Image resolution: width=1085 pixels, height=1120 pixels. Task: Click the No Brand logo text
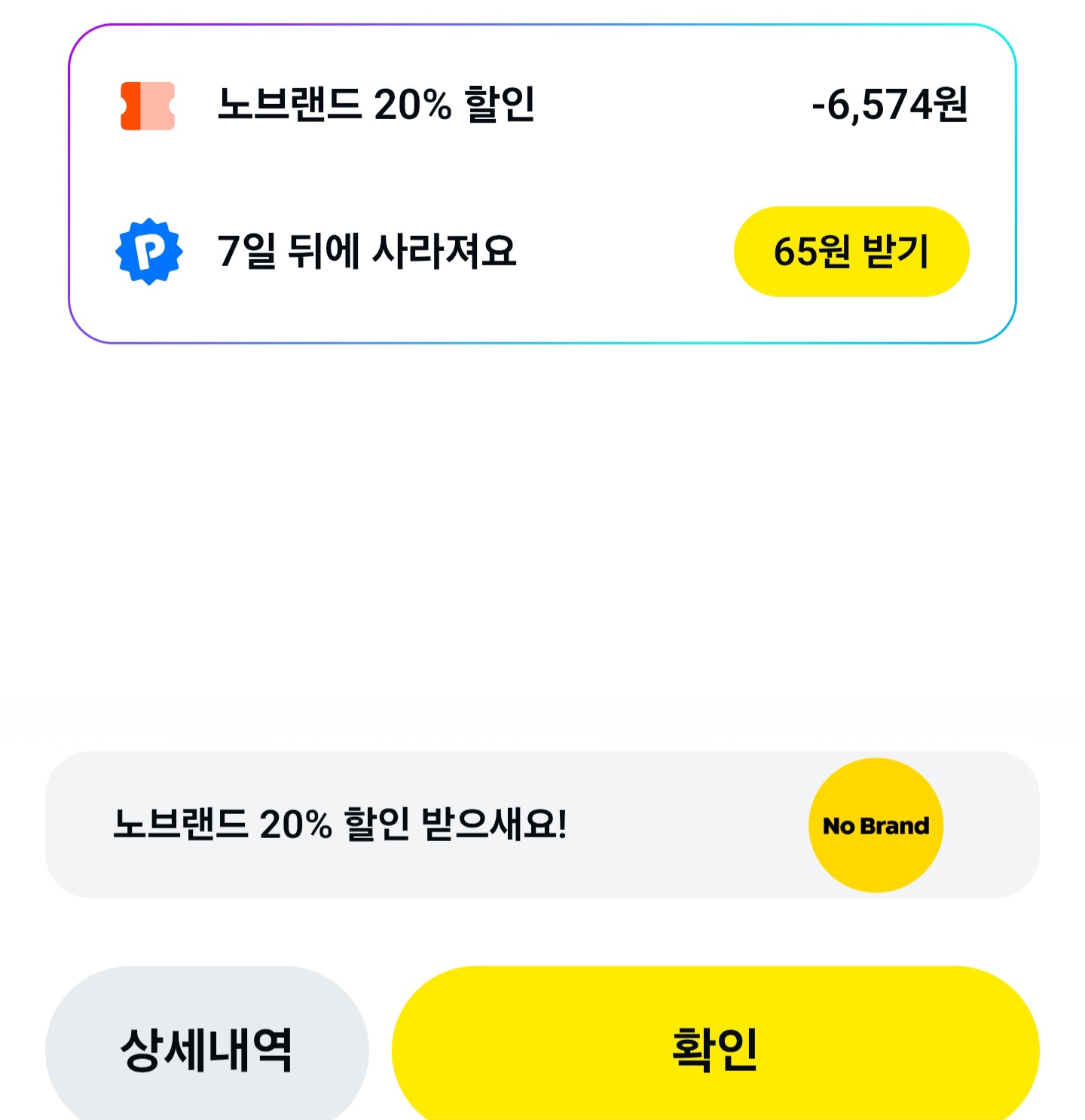point(876,826)
